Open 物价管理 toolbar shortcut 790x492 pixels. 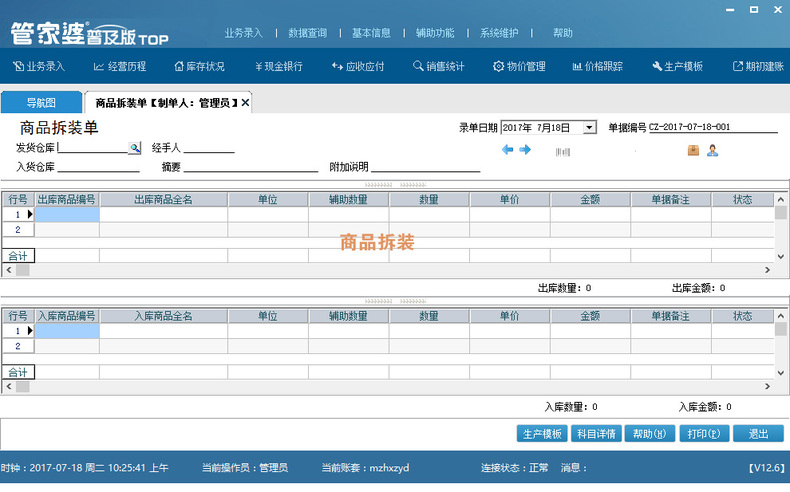pyautogui.click(x=519, y=66)
